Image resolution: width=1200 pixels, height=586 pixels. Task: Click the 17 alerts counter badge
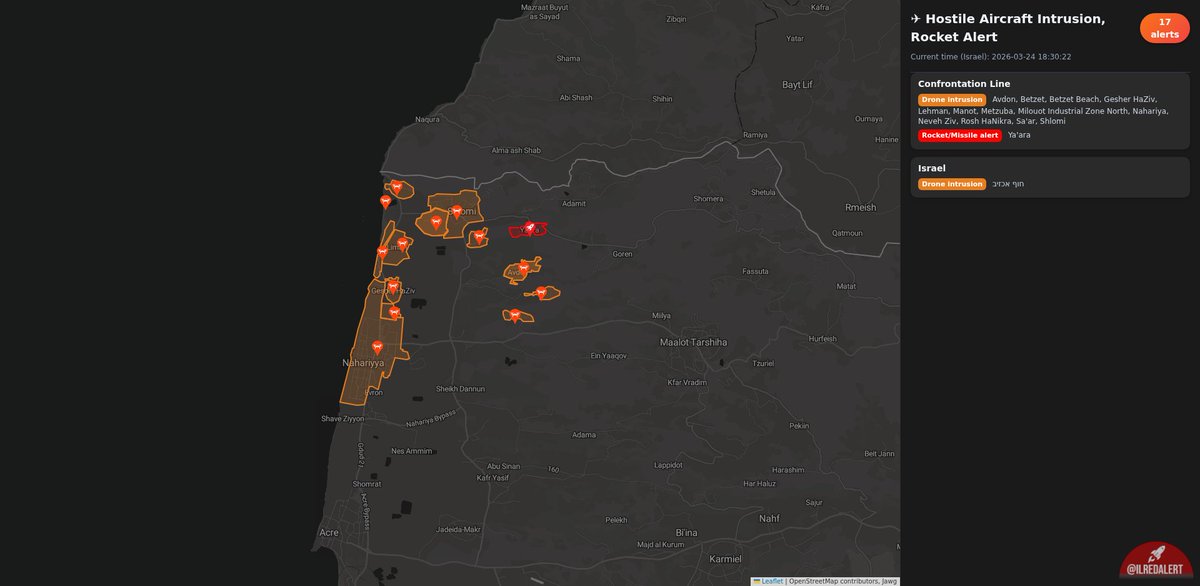[1164, 28]
